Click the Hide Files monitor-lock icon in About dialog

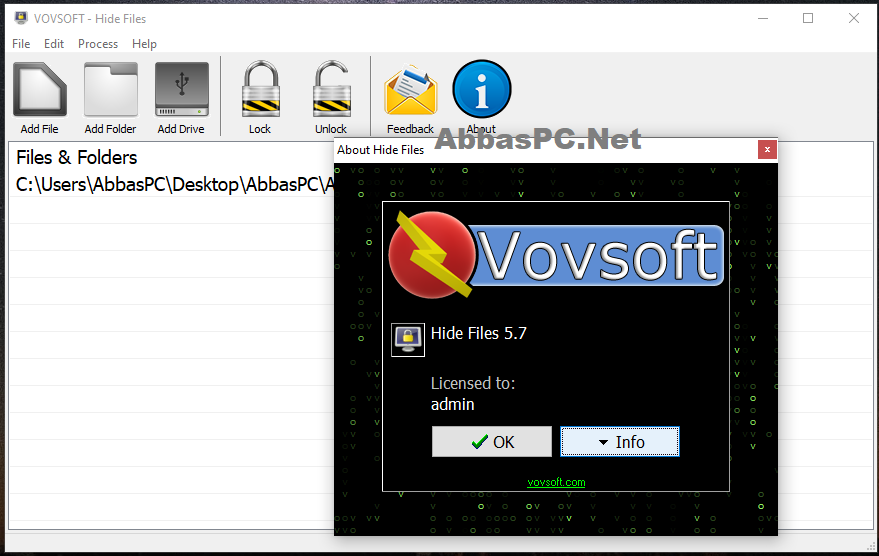point(408,340)
